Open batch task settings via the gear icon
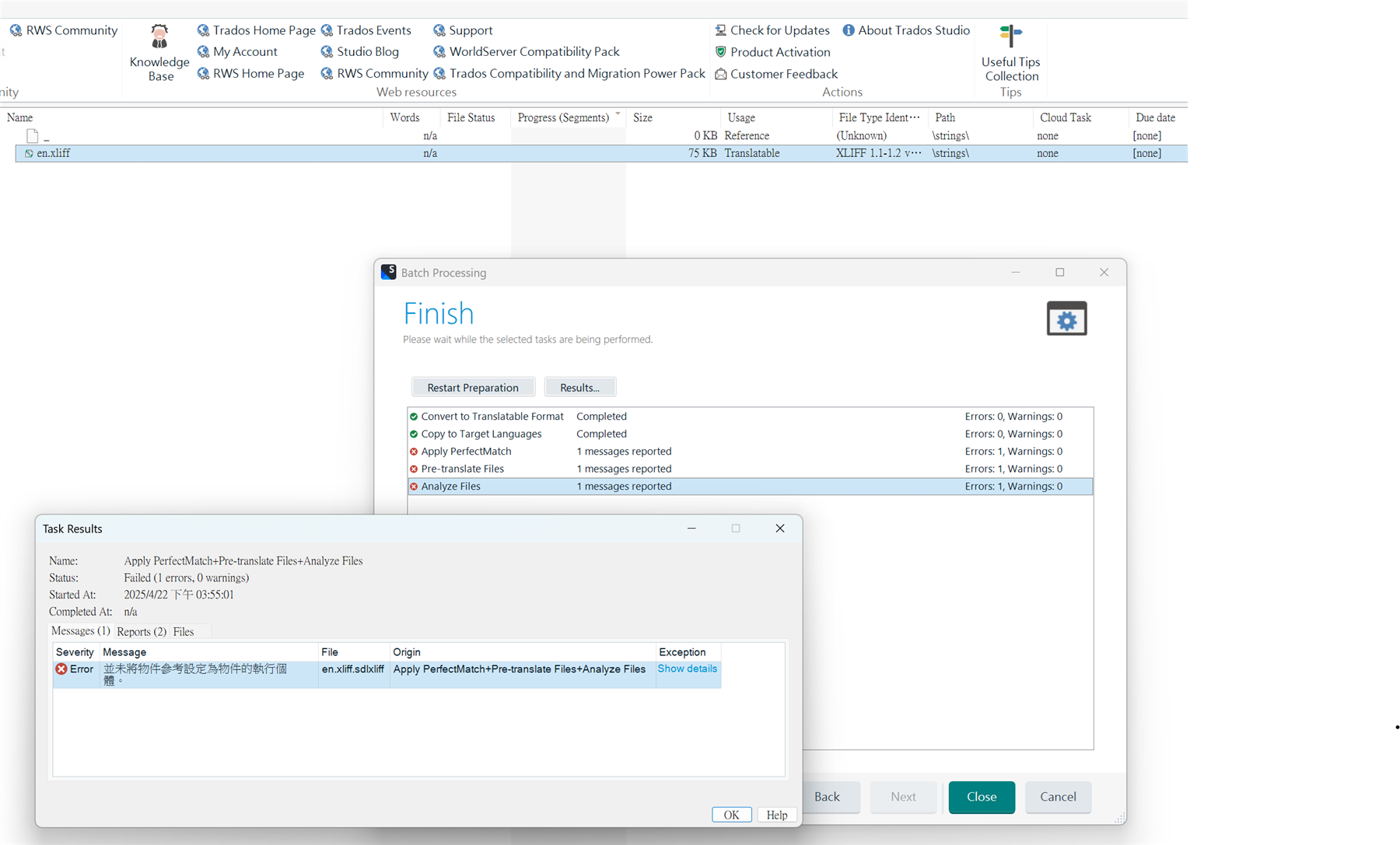Screen dimensions: 1400x845 pyautogui.click(x=1066, y=318)
